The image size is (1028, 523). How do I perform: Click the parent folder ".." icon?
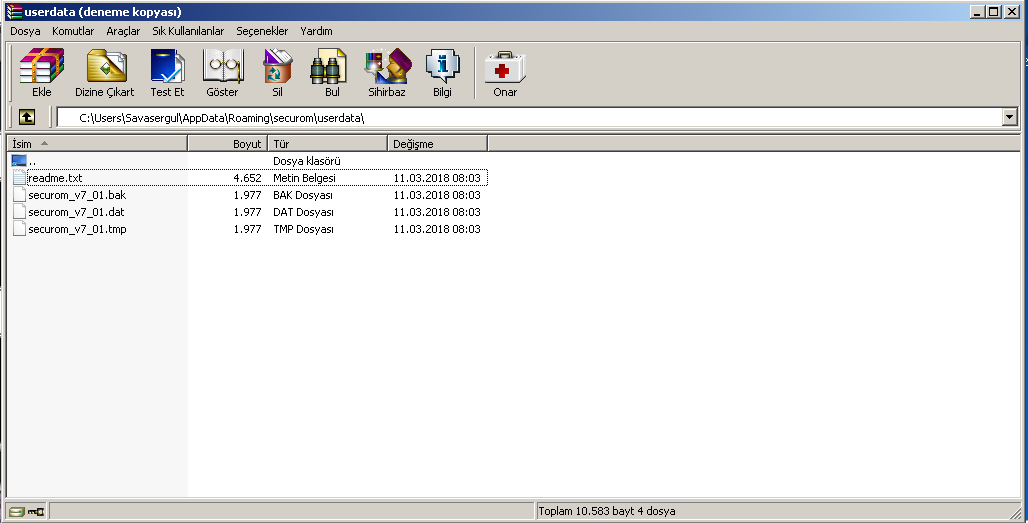(19, 161)
